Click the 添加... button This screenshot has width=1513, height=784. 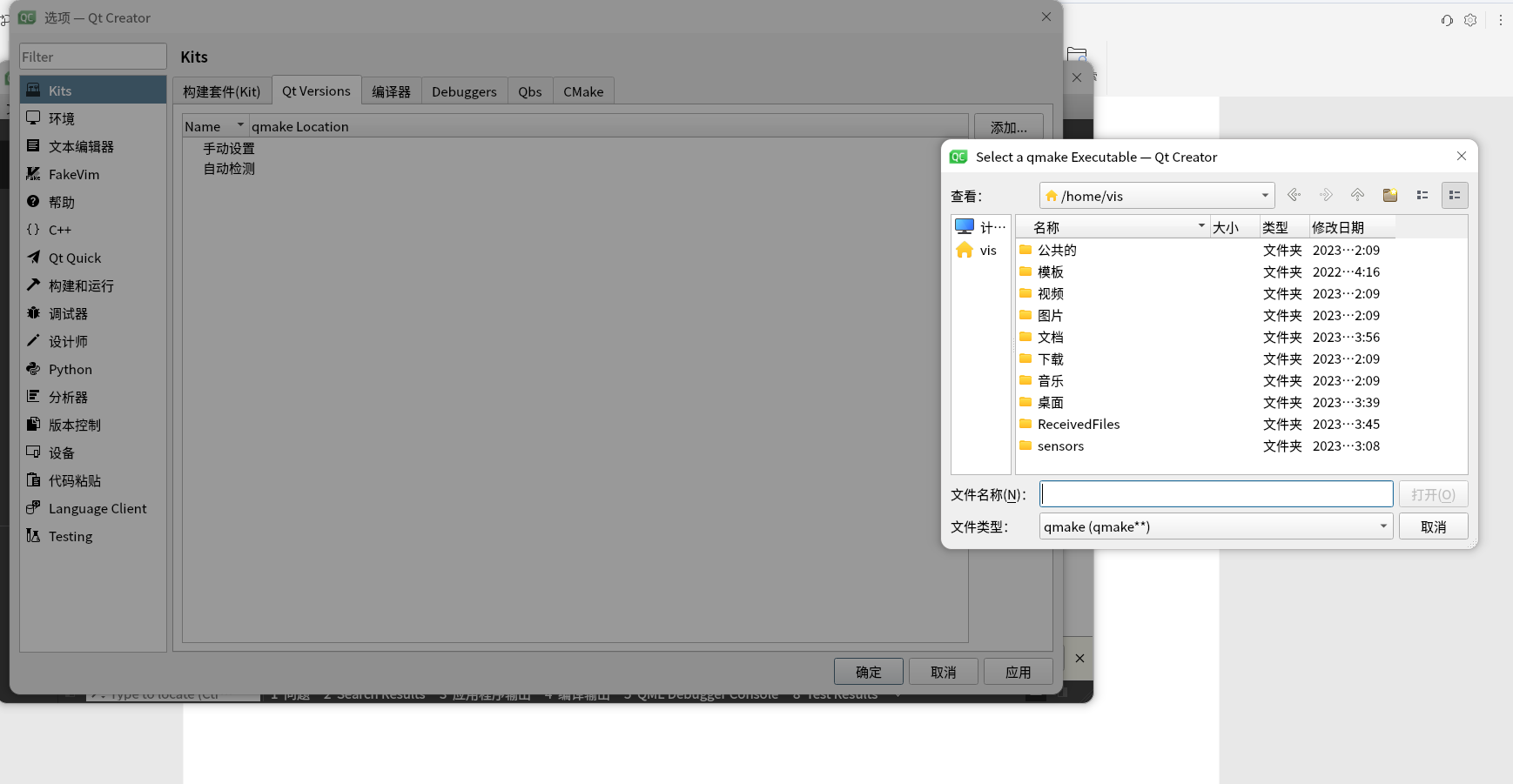click(1009, 127)
